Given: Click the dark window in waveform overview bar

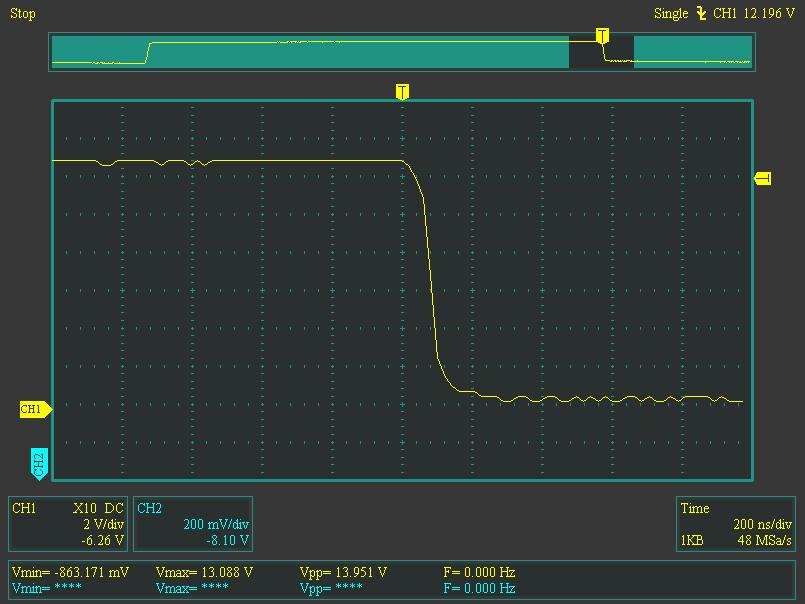Looking at the screenshot, I should click(601, 54).
